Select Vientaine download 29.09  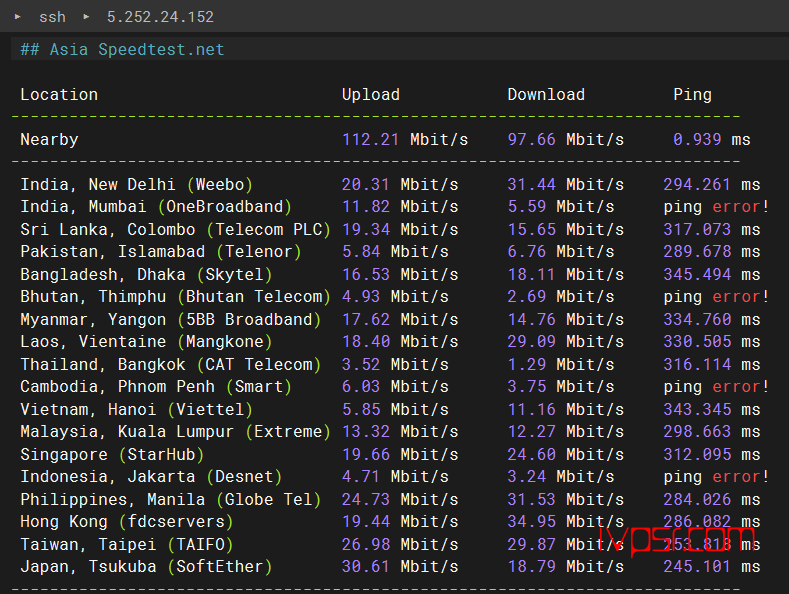tap(531, 342)
